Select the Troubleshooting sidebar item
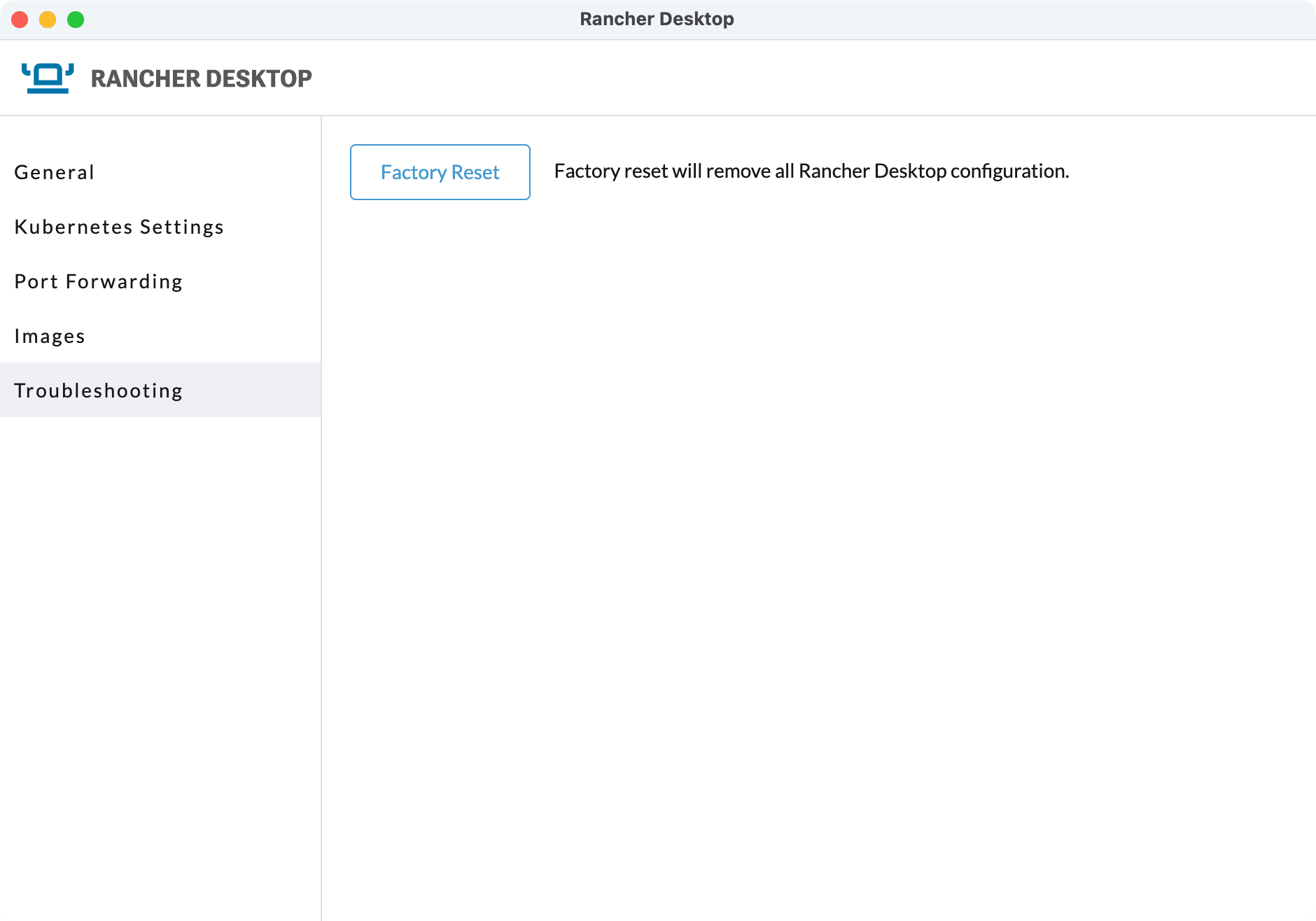This screenshot has height=921, width=1316. [x=160, y=390]
